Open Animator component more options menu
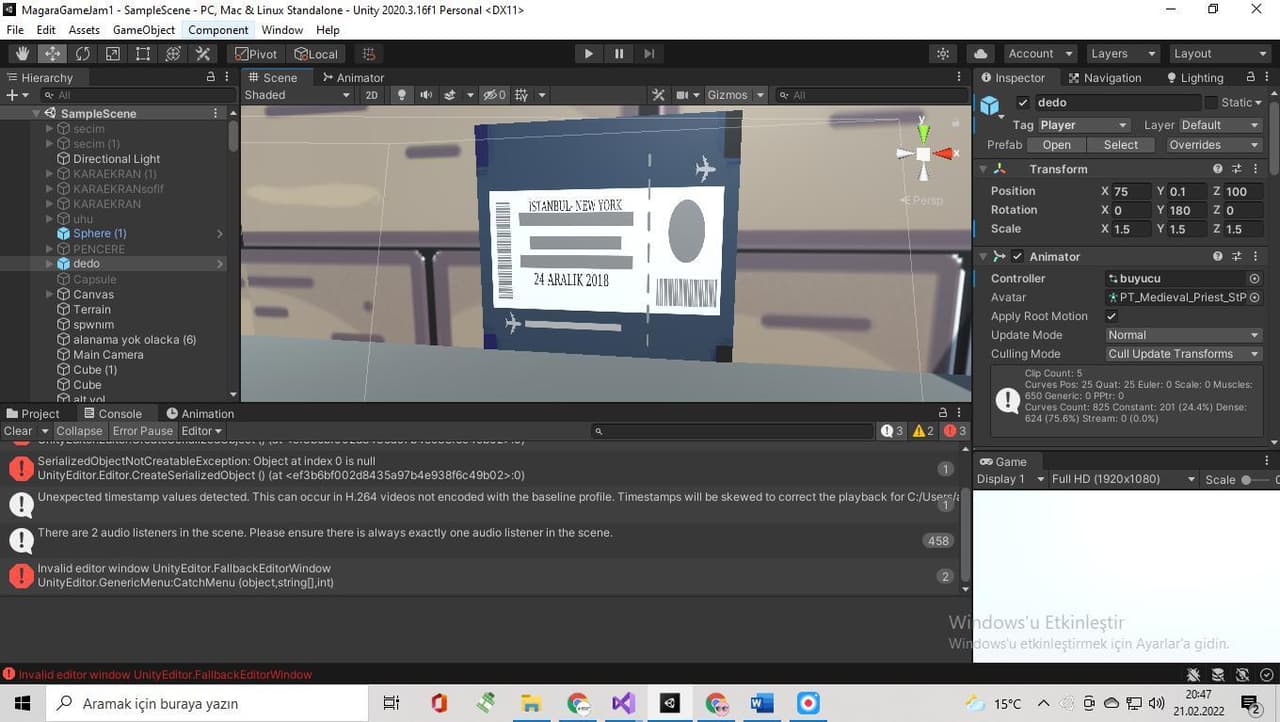1280x722 pixels. click(1255, 257)
